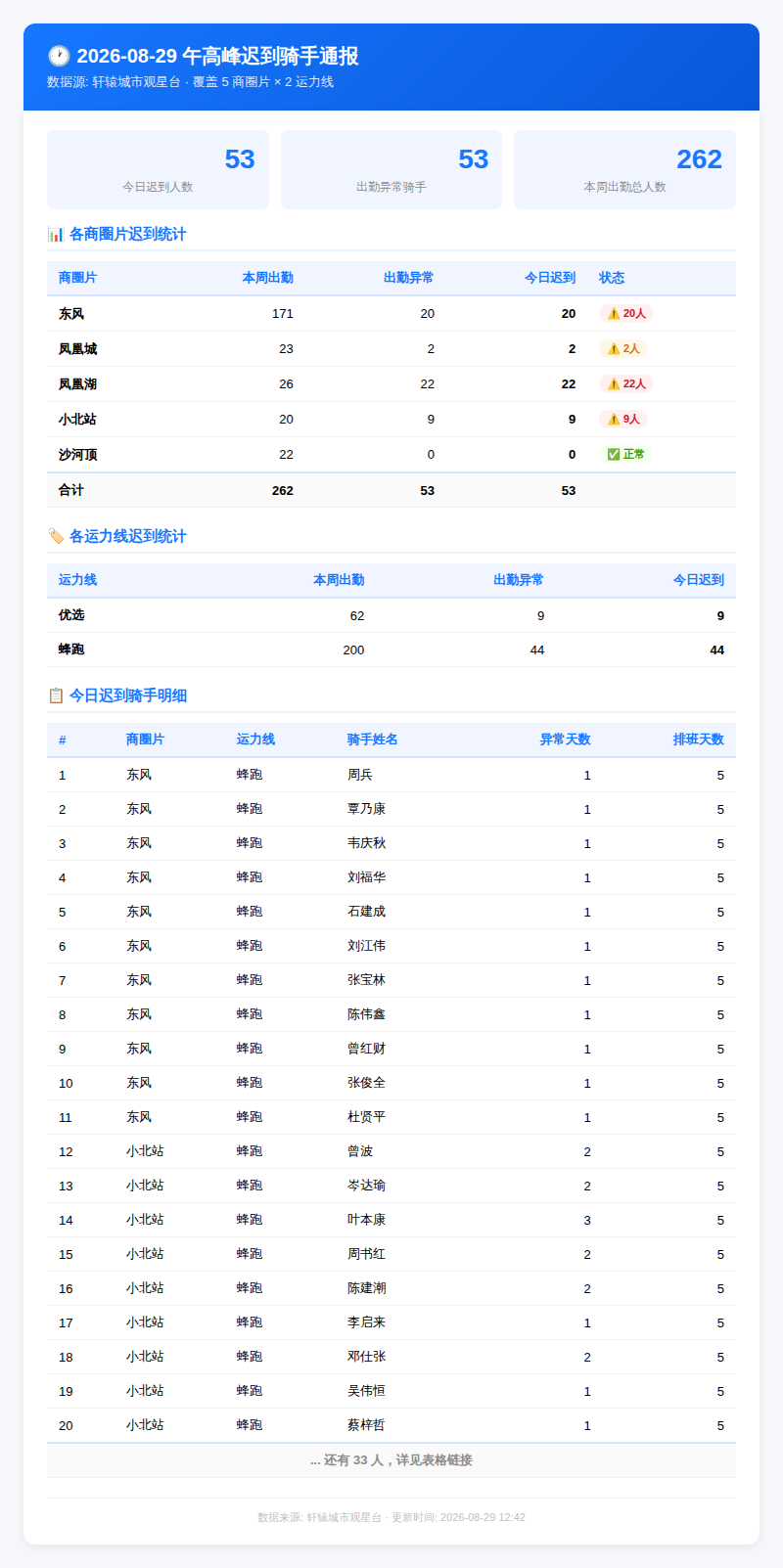Click rider name 刘江伟
This screenshot has height=1568, width=783.
point(367,946)
